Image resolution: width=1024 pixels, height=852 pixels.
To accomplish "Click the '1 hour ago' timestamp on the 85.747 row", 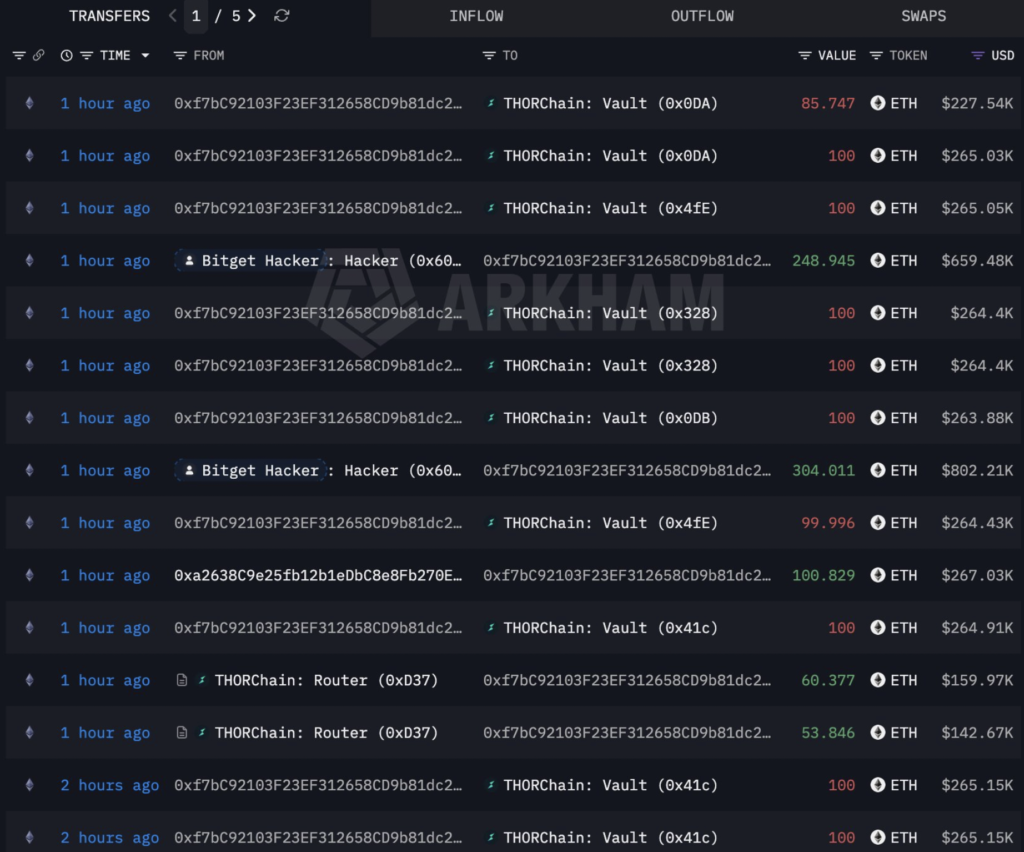I will point(105,103).
